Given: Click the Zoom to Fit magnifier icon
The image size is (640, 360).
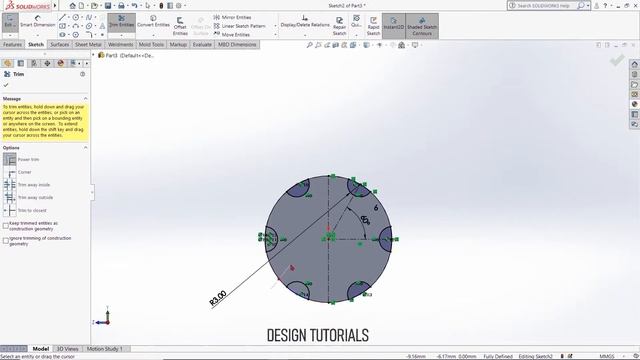Looking at the screenshot, I should [x=309, y=45].
